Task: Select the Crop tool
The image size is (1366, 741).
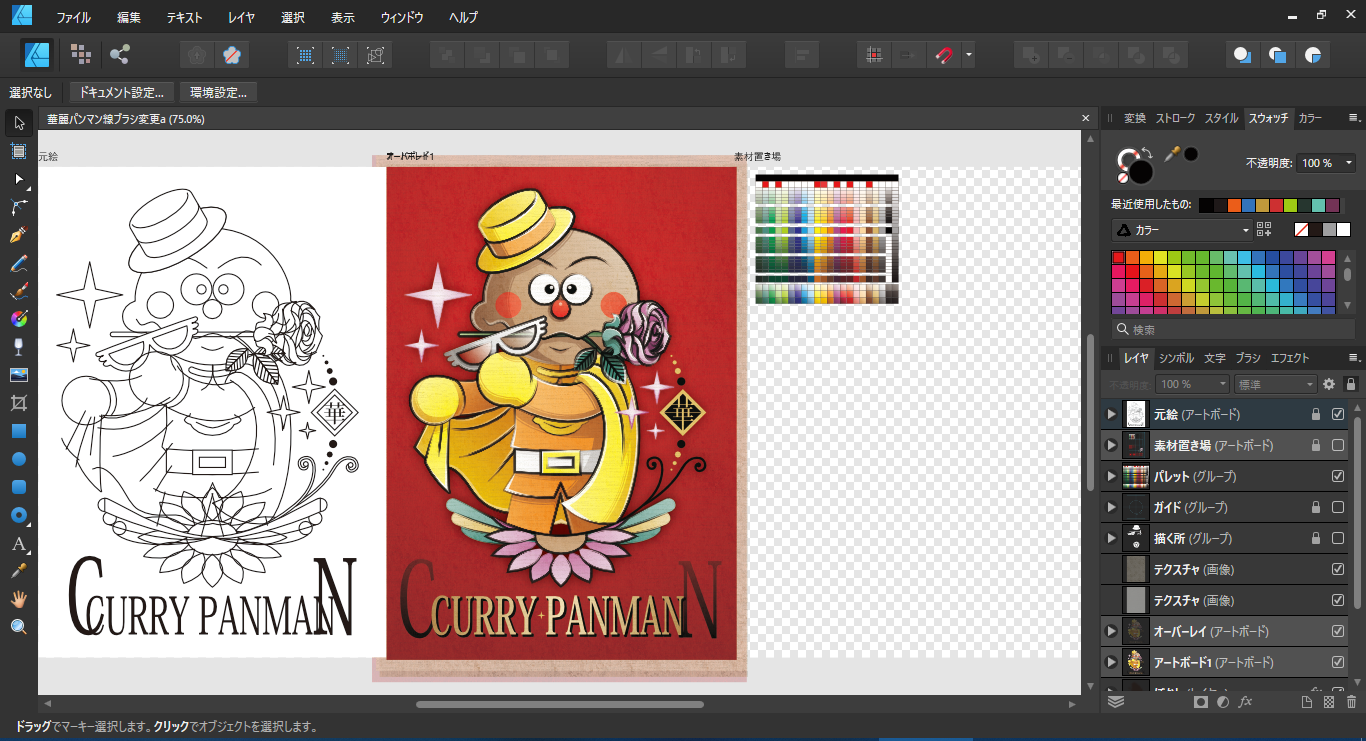Action: [18, 403]
